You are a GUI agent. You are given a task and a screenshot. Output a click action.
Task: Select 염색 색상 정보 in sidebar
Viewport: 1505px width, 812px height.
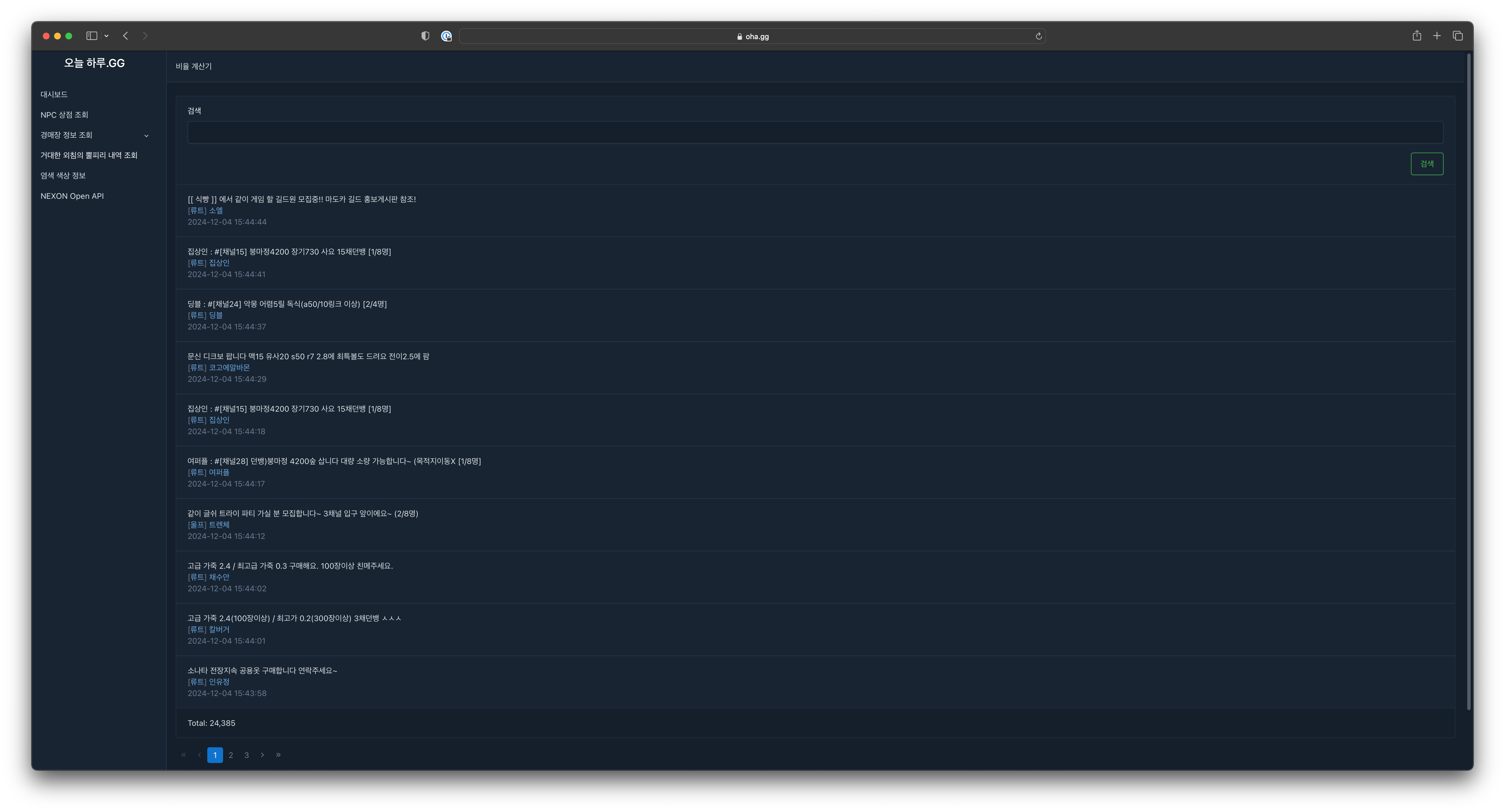pyautogui.click(x=63, y=175)
